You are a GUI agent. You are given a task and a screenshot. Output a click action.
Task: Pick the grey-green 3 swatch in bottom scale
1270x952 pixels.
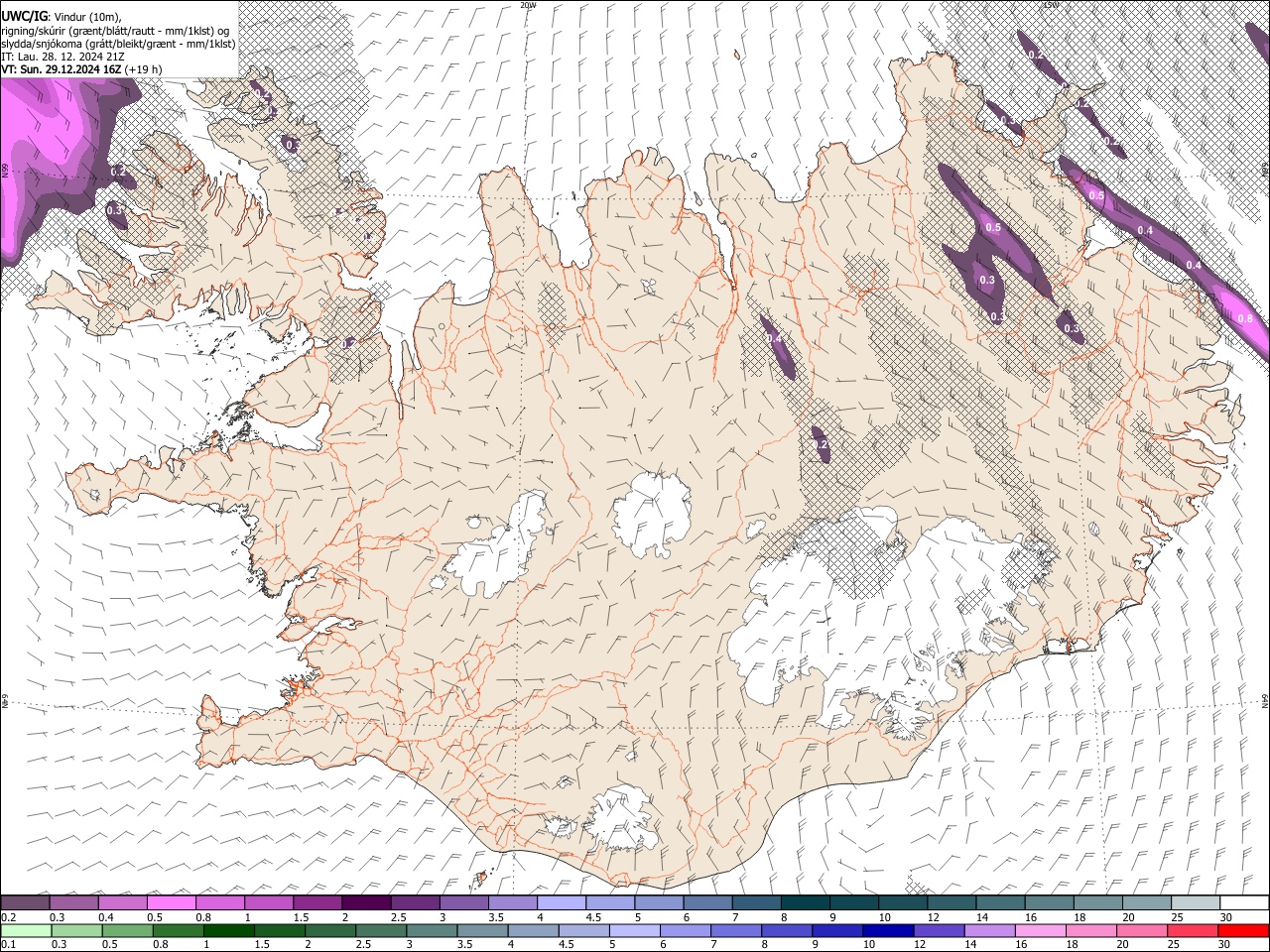pyautogui.click(x=431, y=930)
